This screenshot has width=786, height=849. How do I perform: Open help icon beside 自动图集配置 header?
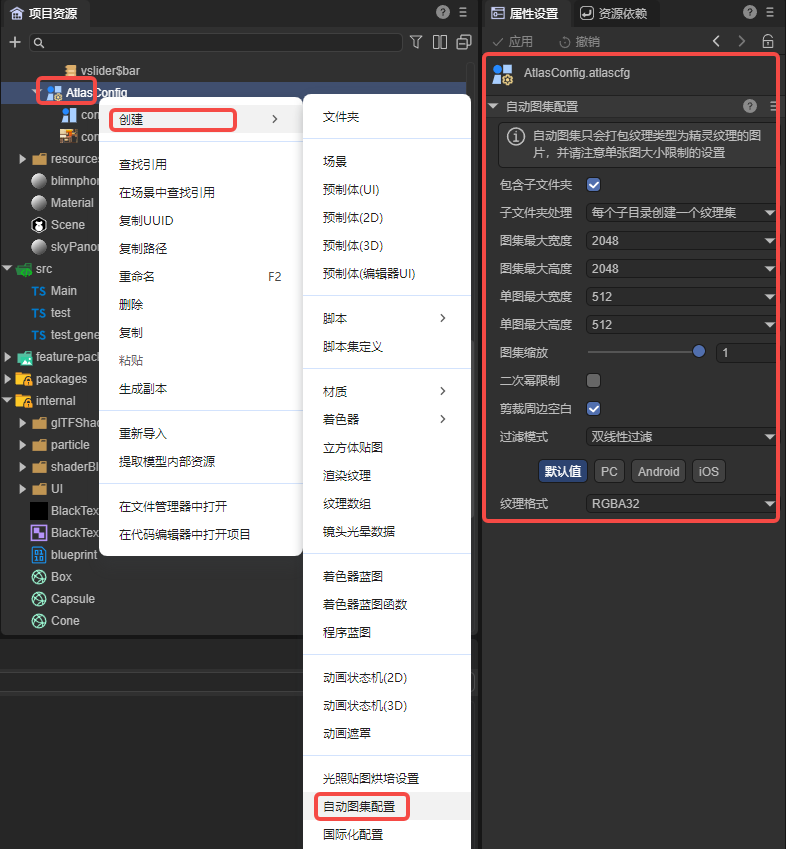pyautogui.click(x=750, y=106)
